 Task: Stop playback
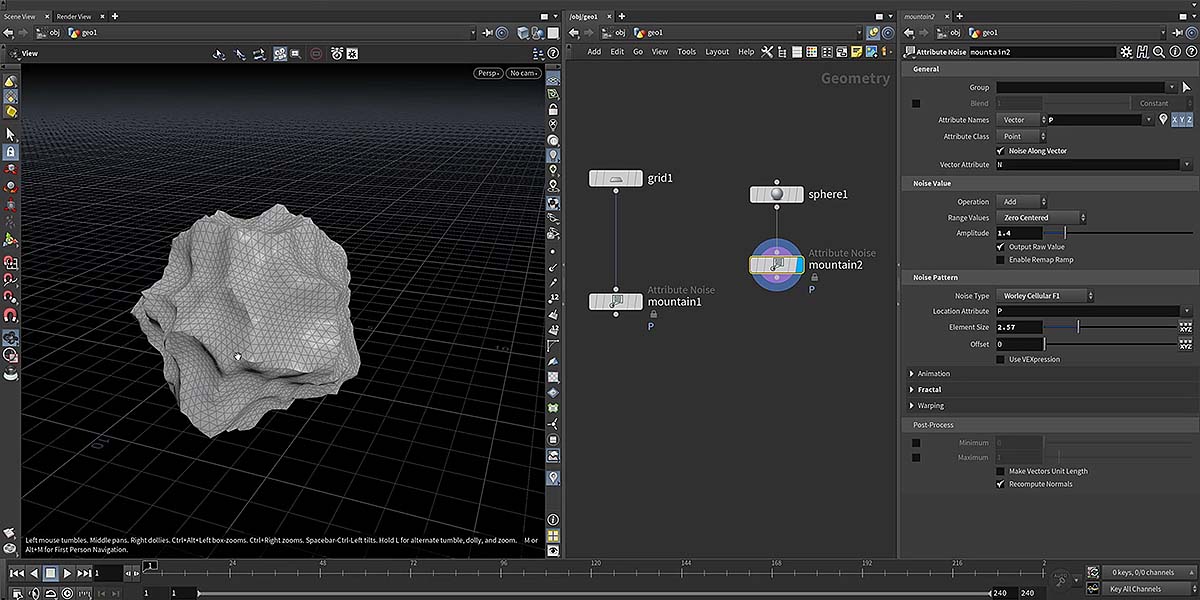click(50, 573)
